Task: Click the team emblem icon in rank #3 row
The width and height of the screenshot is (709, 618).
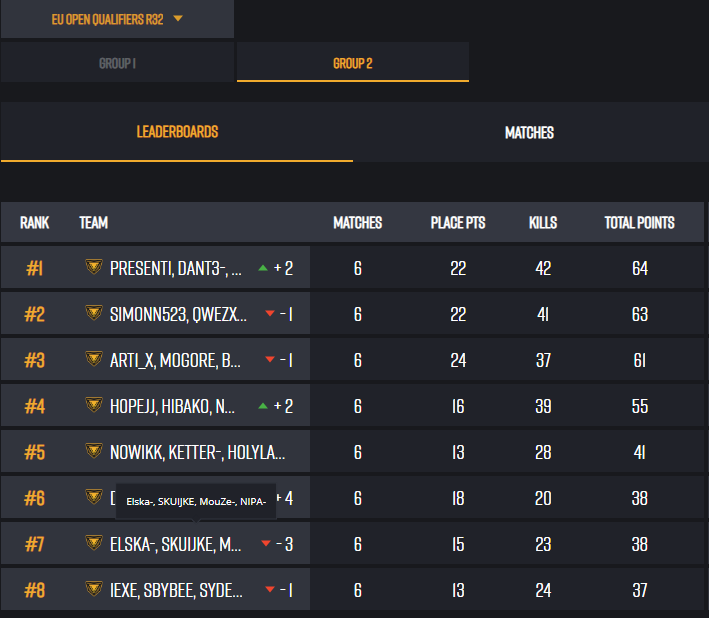Action: pyautogui.click(x=94, y=359)
